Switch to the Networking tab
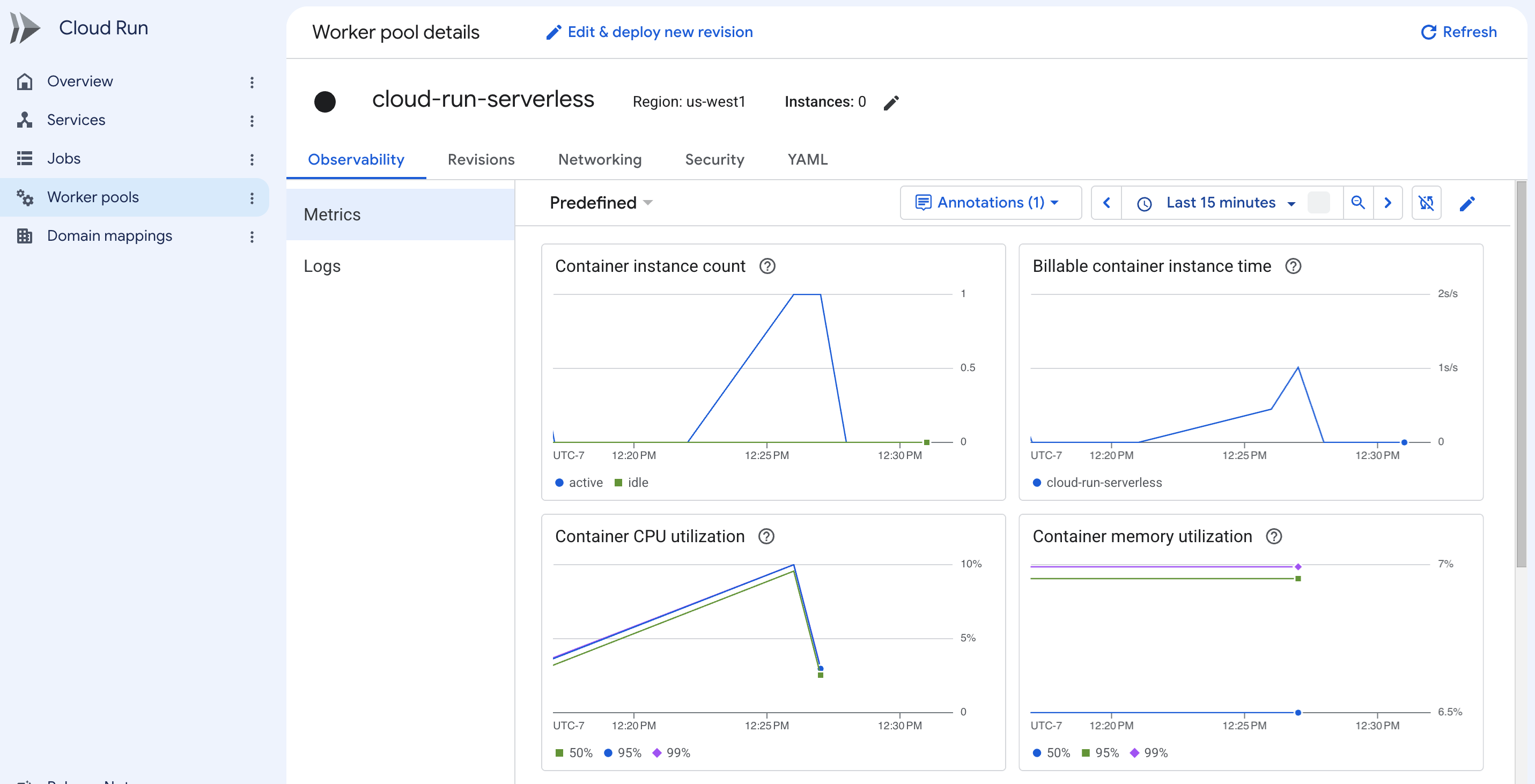Screen dimensions: 1535x784 pyautogui.click(x=600, y=160)
